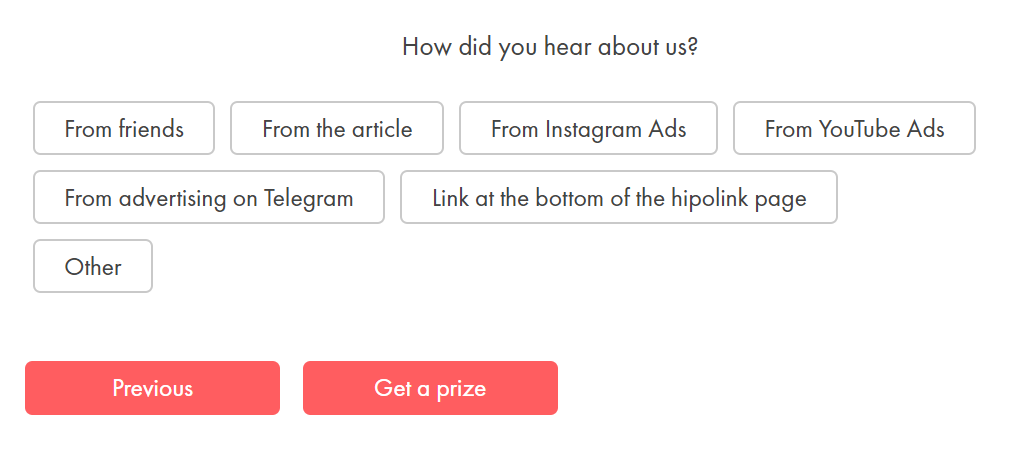Mark friends as how you heard
This screenshot has height=457, width=1021.
(x=124, y=128)
